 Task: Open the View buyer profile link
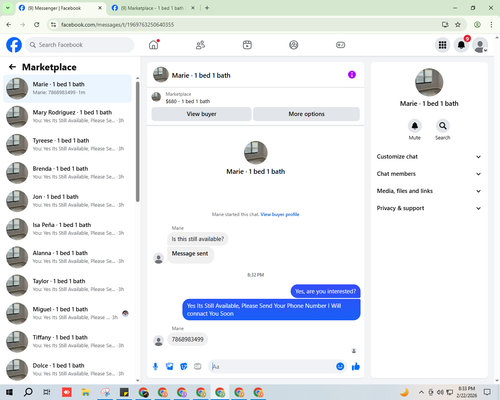pyautogui.click(x=280, y=214)
